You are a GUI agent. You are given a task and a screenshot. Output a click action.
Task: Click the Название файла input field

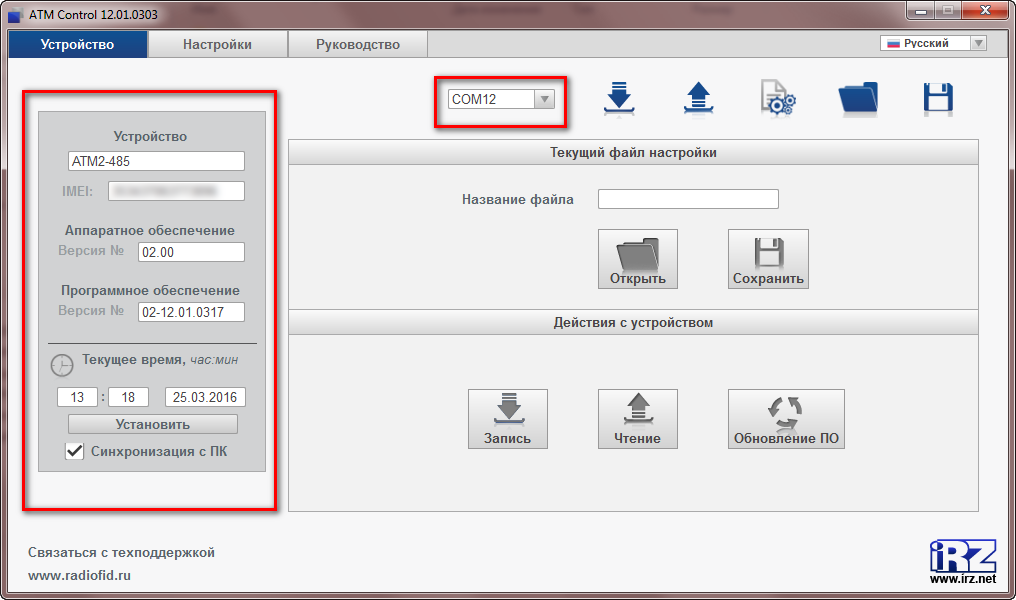point(687,198)
